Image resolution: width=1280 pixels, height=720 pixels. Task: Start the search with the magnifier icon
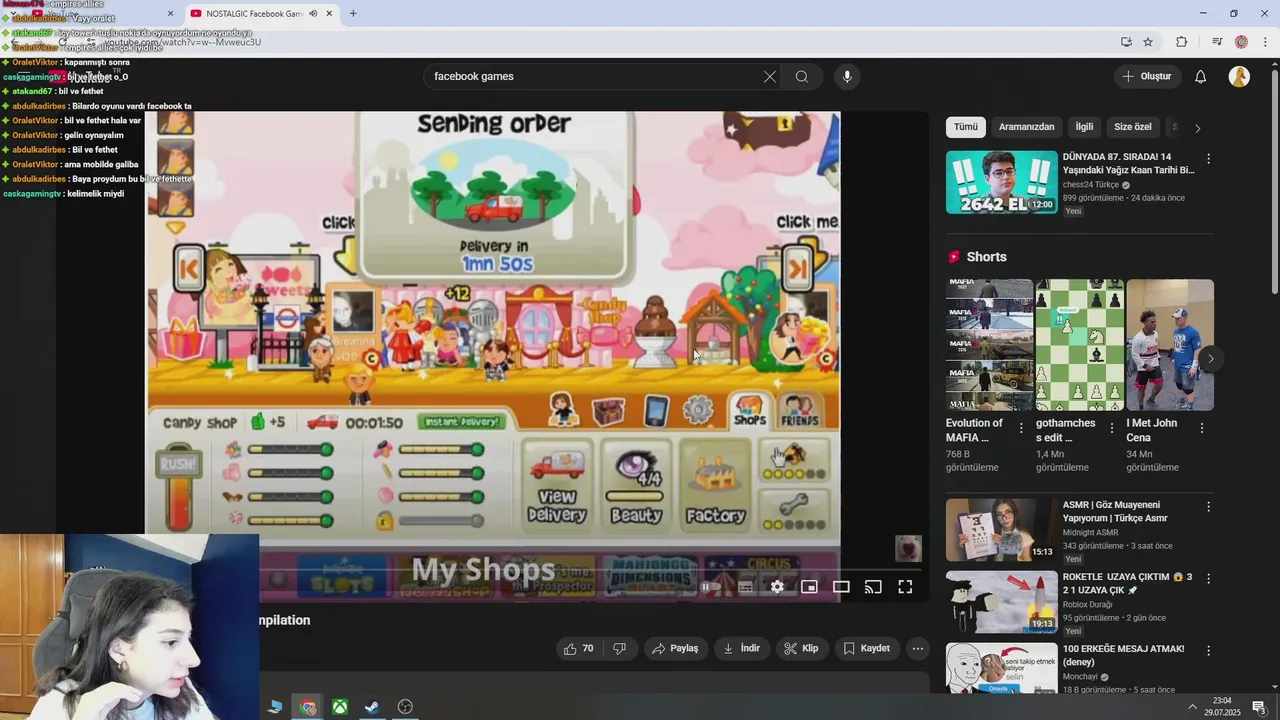coord(802,76)
